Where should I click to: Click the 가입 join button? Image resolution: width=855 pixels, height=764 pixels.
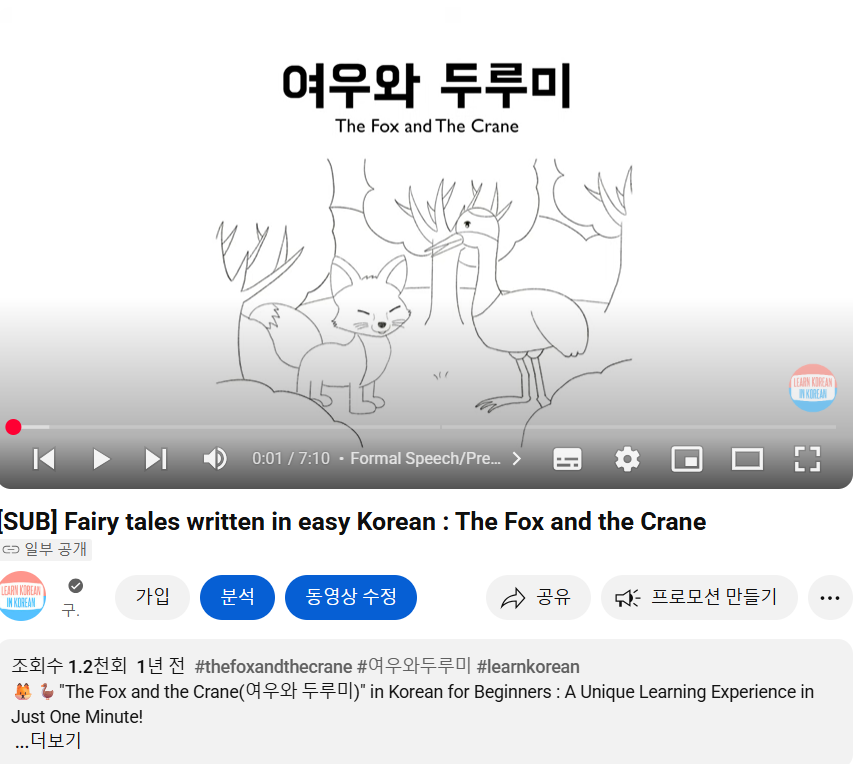click(x=152, y=597)
